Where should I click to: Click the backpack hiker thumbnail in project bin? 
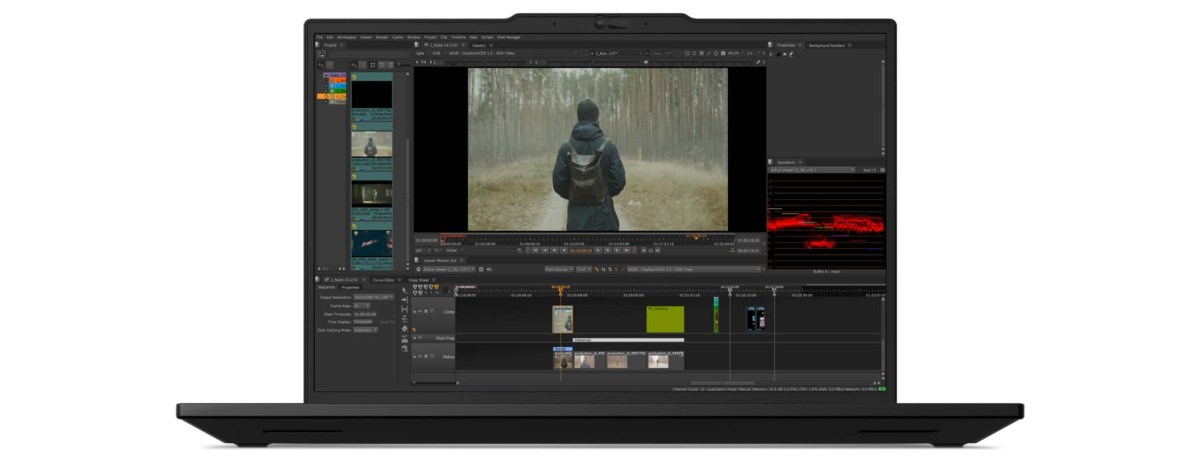point(371,145)
